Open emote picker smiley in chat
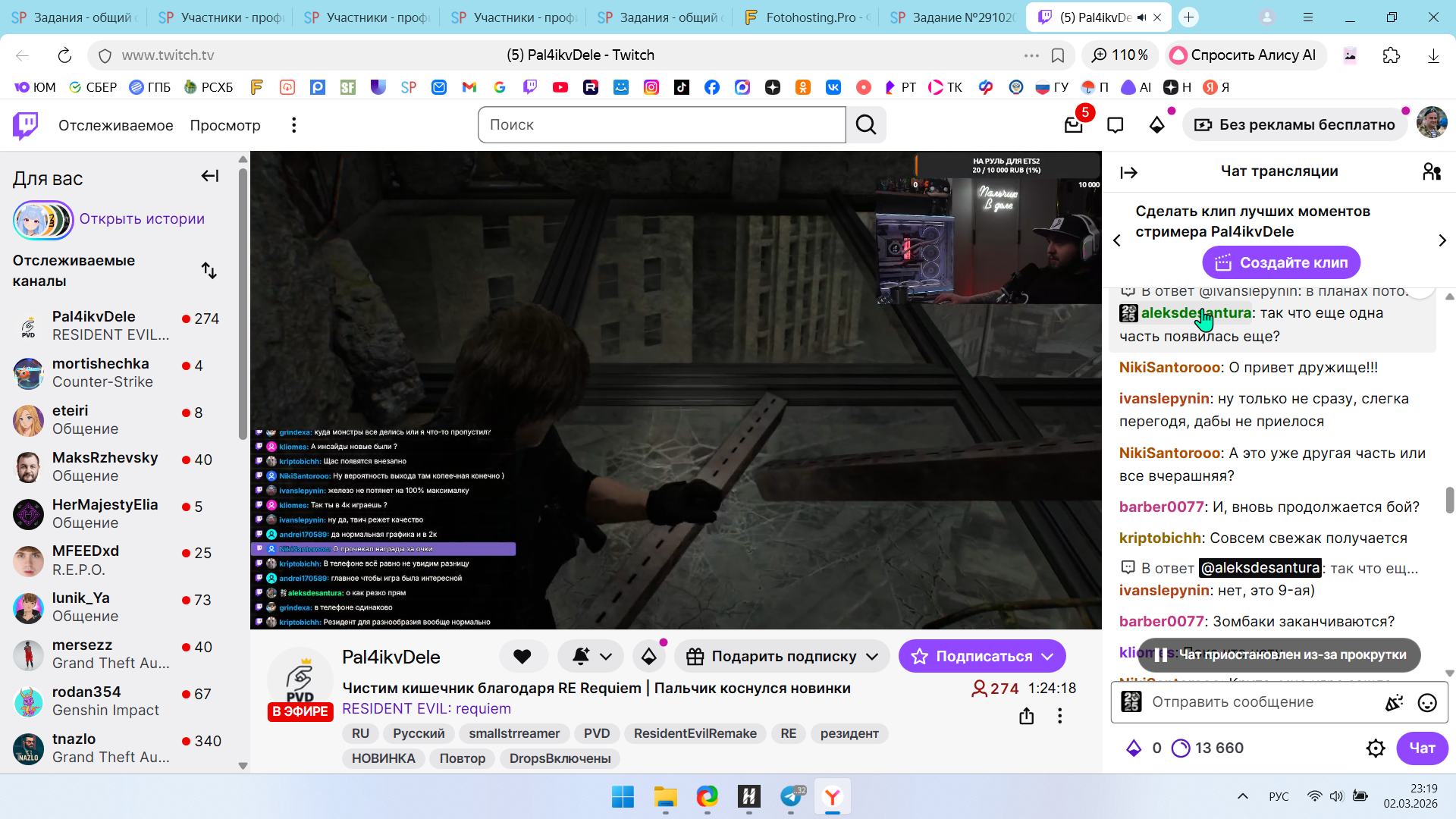 click(1426, 703)
